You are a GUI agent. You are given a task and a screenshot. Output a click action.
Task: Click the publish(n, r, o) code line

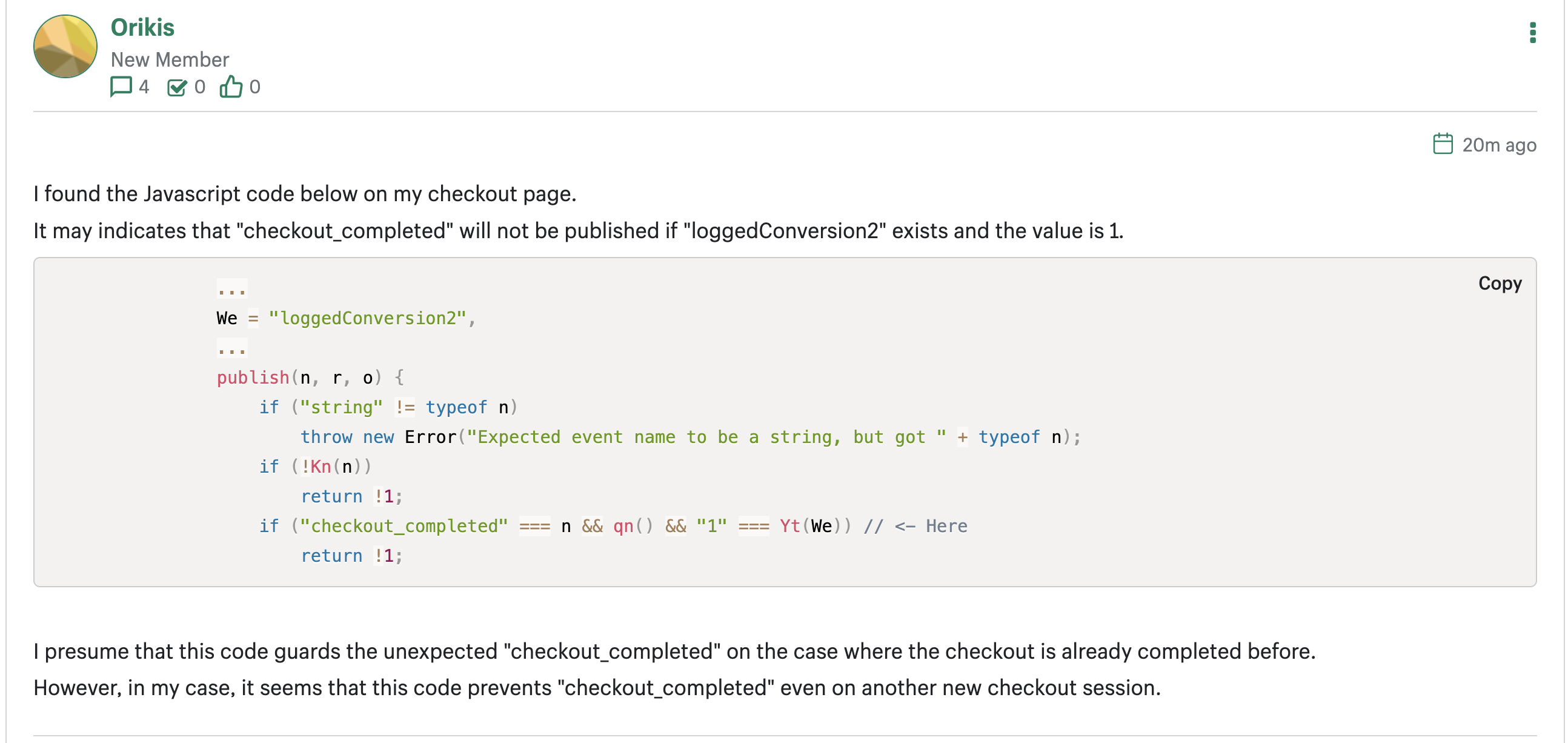[x=310, y=378]
